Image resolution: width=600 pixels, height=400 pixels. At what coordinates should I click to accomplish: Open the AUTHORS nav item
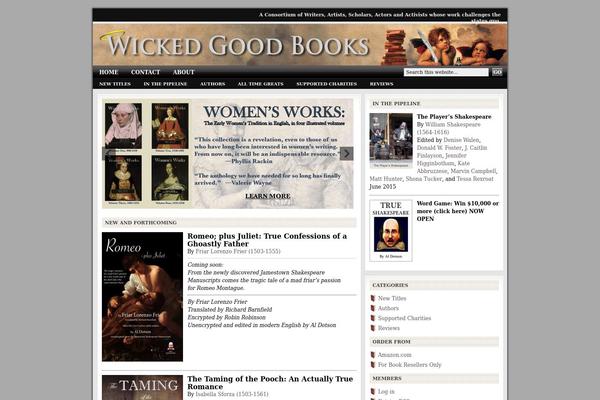(x=212, y=84)
